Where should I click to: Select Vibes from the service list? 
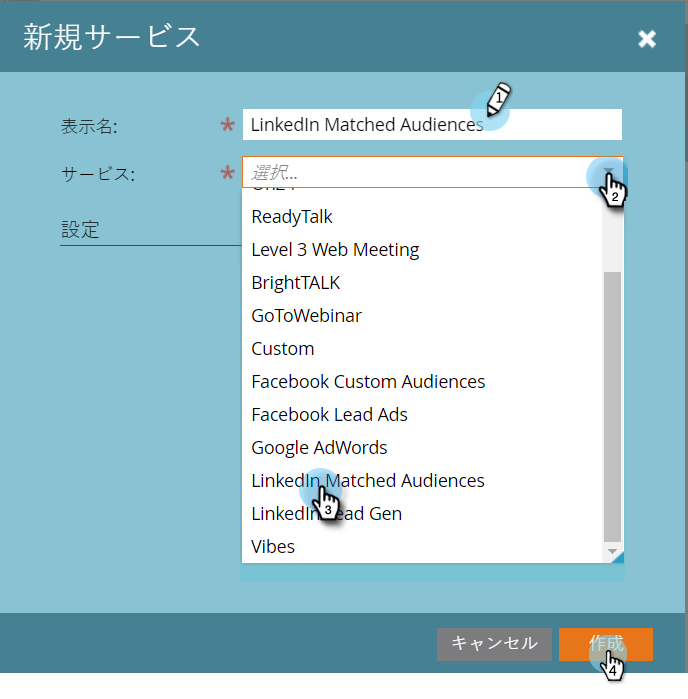click(x=422, y=547)
